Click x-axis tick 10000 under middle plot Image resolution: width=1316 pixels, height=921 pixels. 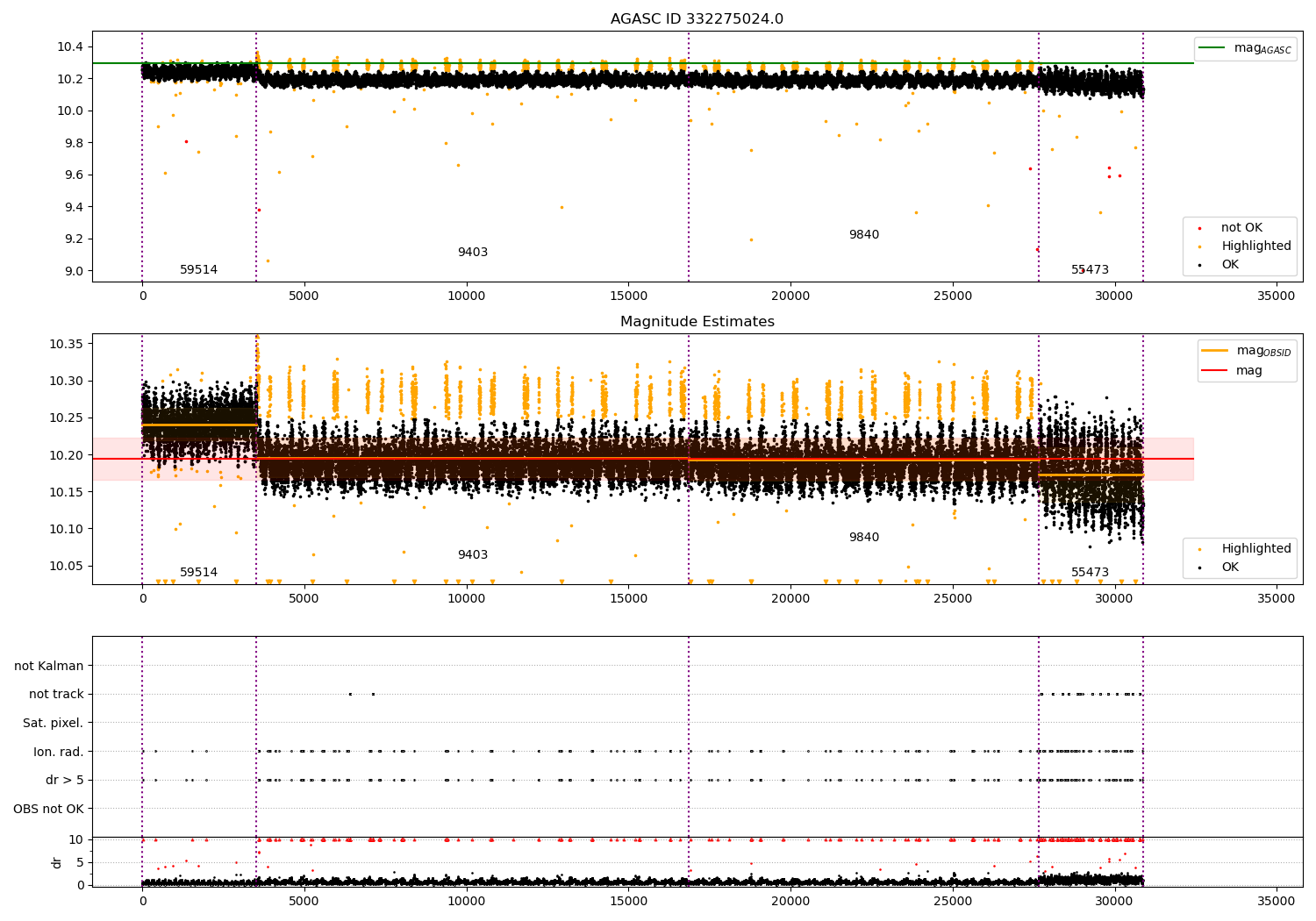click(467, 599)
